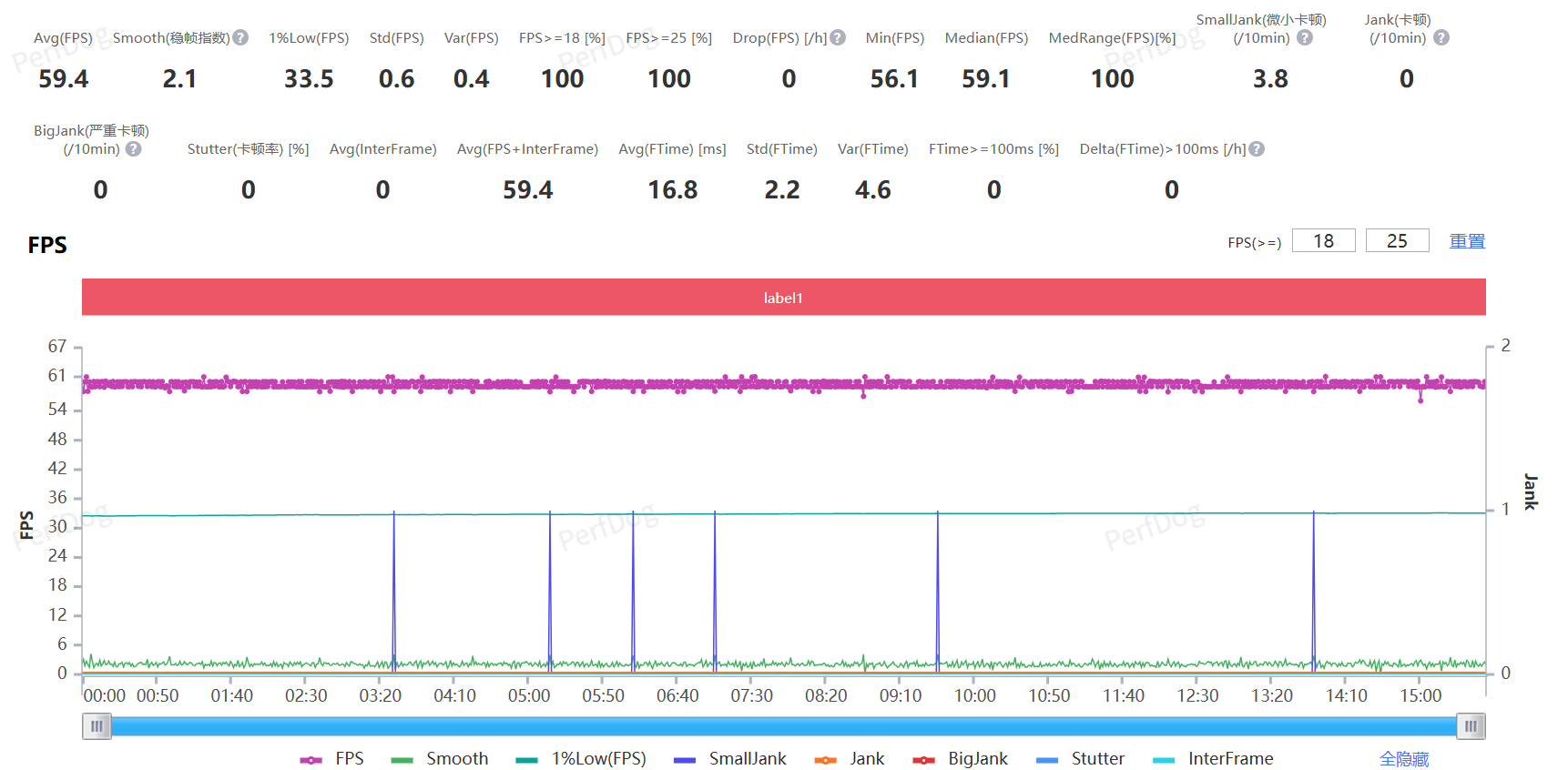Screen dimensions: 1568x770
Task: Click help icon after Delta(FTime)>100ms
Action: point(1257,149)
